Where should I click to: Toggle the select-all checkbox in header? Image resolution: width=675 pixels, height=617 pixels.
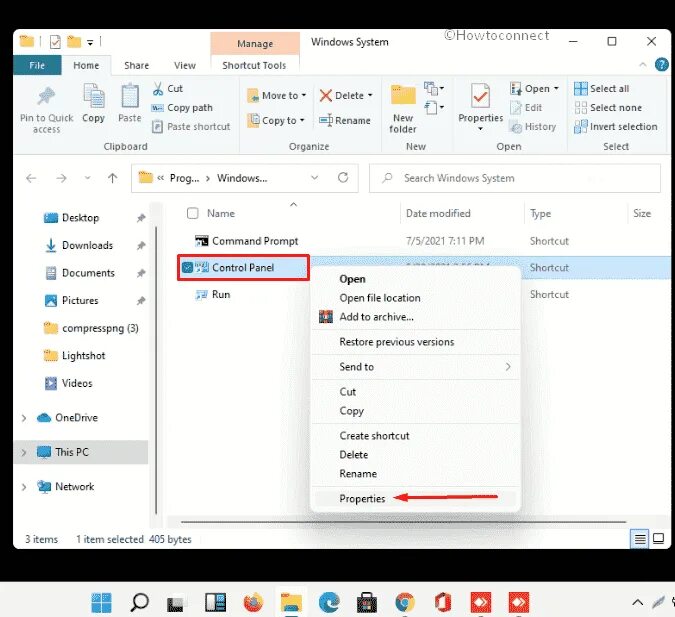coord(192,213)
